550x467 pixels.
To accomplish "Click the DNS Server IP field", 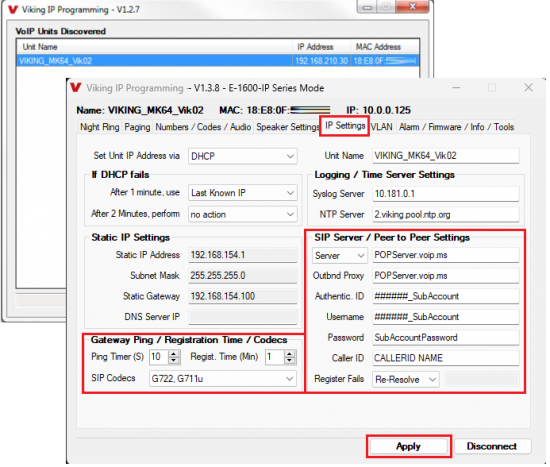I will [x=243, y=317].
